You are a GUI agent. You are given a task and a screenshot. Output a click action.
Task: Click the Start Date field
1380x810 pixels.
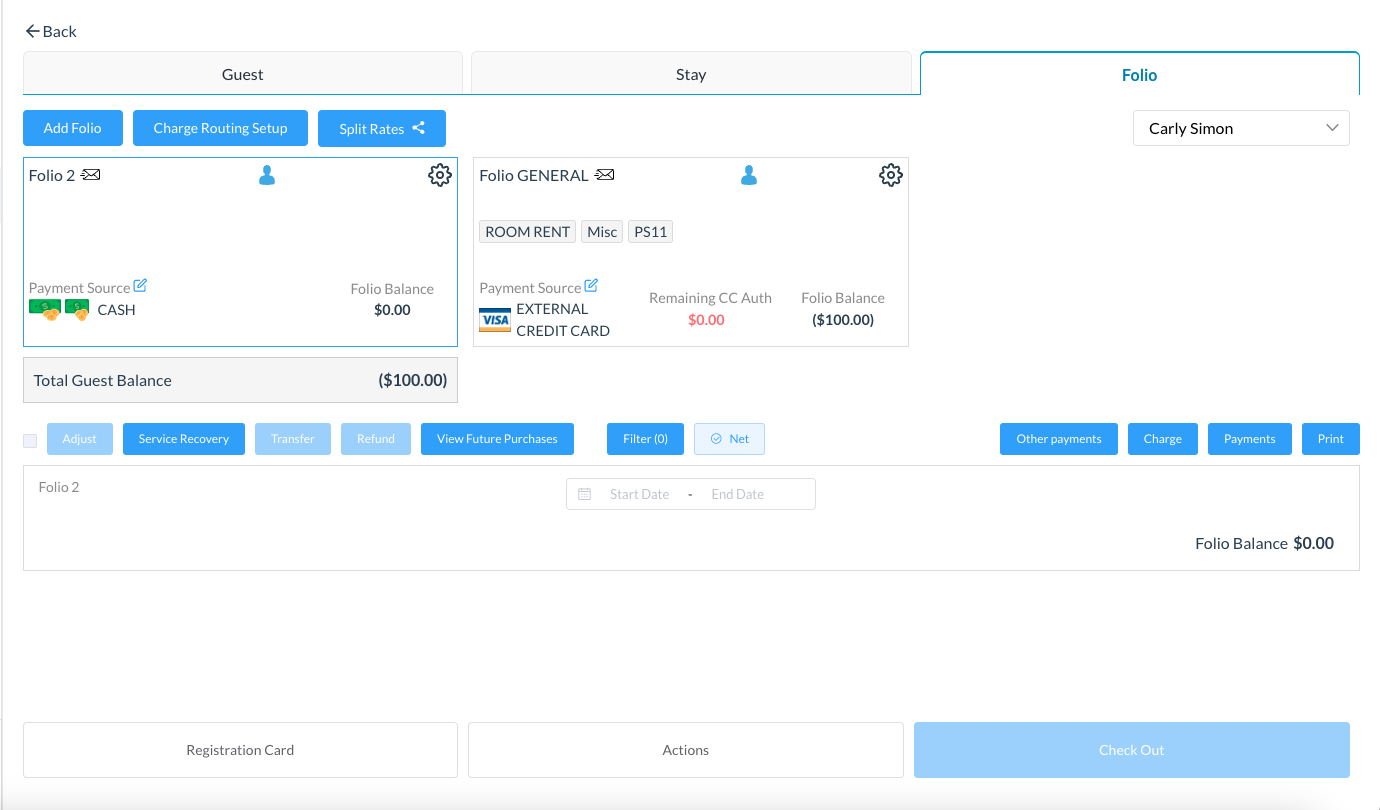coord(639,494)
